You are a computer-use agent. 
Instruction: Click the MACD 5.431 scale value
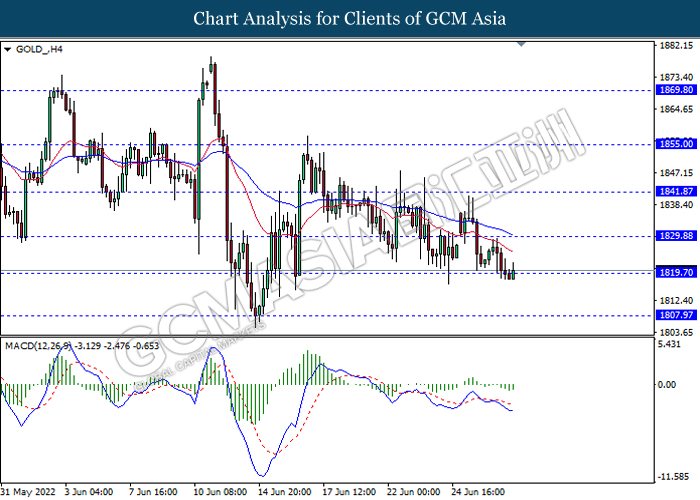[x=669, y=344]
